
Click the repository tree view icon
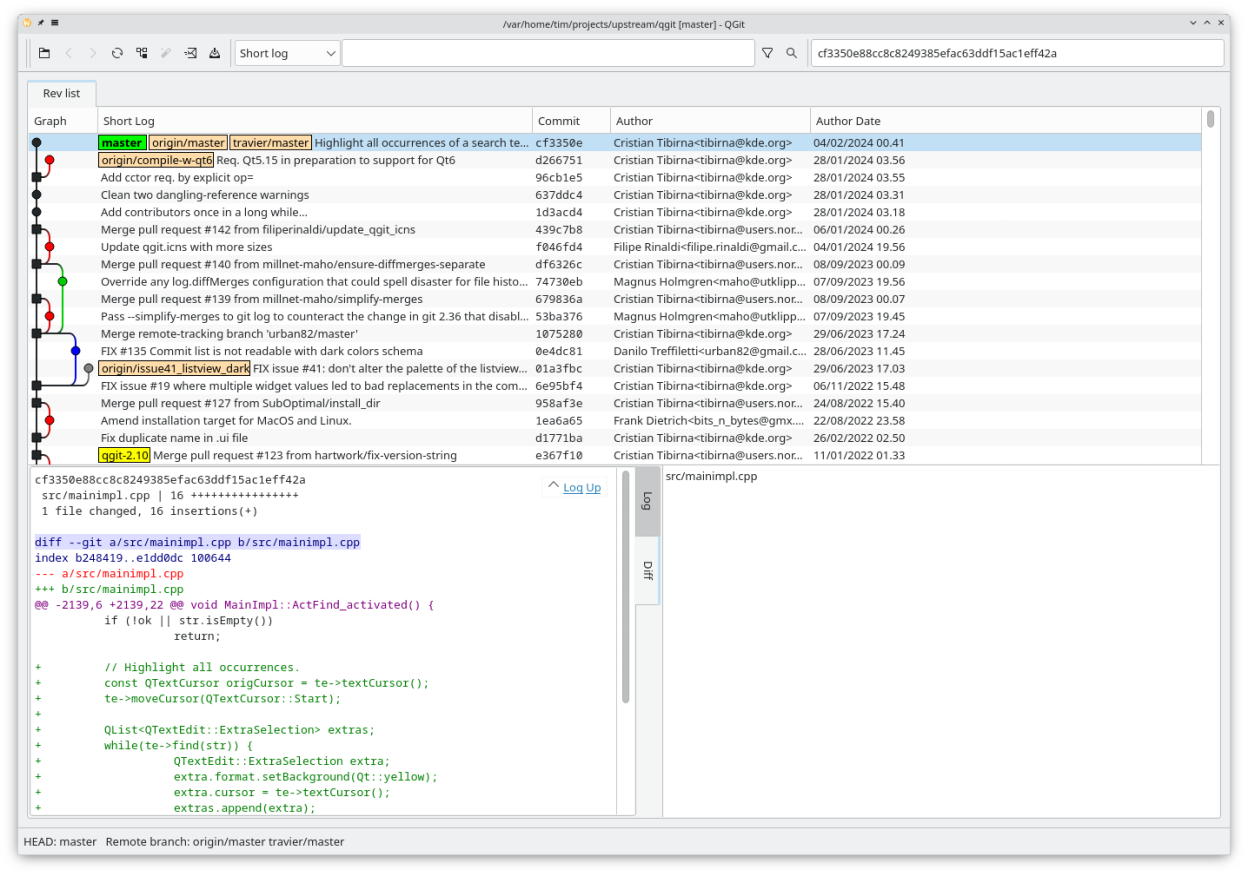pos(142,54)
